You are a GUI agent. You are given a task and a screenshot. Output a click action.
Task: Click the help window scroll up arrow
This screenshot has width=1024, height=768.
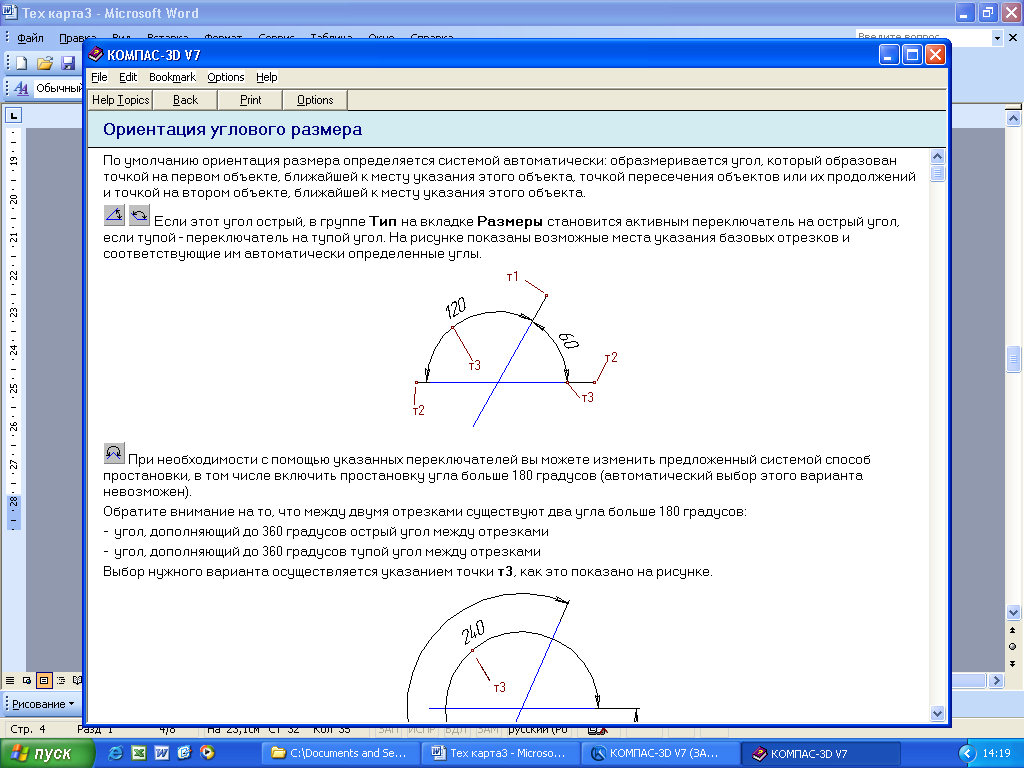click(937, 157)
